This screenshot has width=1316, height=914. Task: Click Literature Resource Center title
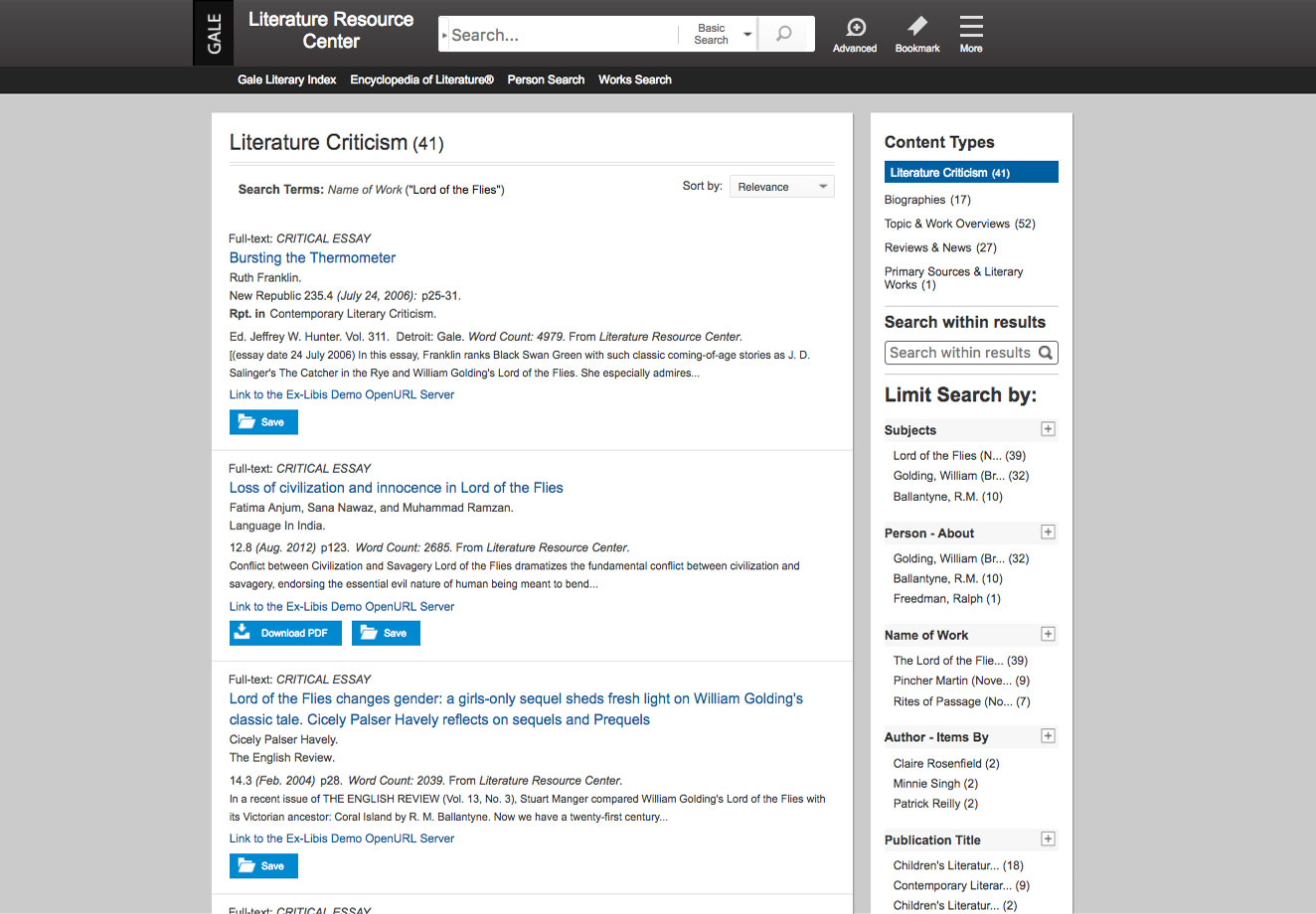[331, 30]
